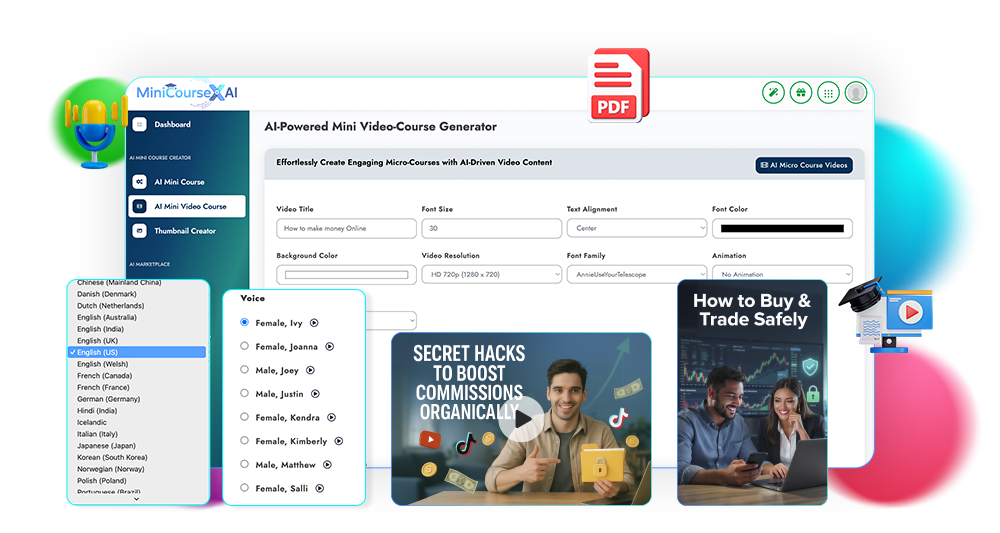1000x533 pixels.
Task: Choose Polish (Poland) language entry
Action: click(102, 481)
